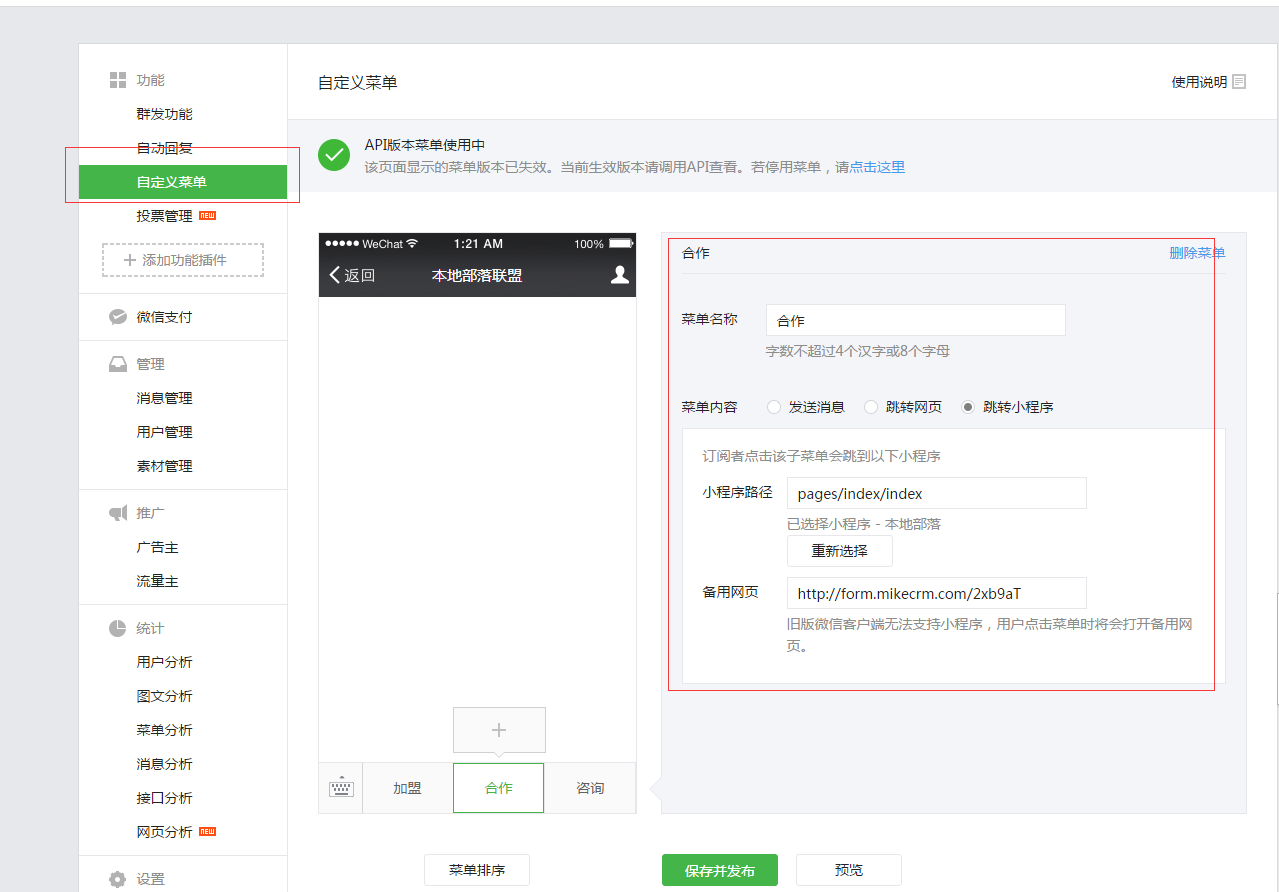Click the 菜单排序 button
Image resolution: width=1279 pixels, height=892 pixels.
(x=477, y=870)
